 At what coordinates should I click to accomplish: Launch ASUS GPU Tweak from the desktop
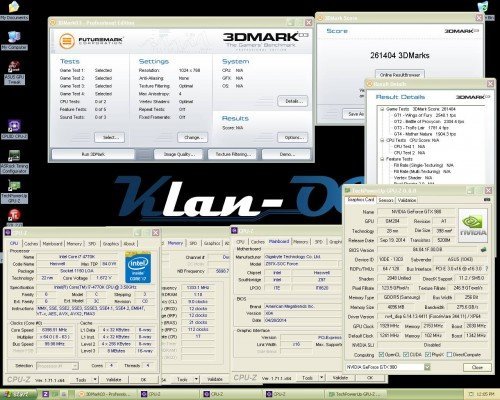pyautogui.click(x=14, y=72)
